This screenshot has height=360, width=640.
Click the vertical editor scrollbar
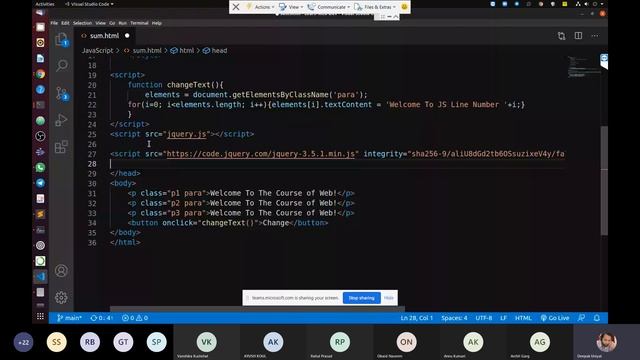click(604, 181)
